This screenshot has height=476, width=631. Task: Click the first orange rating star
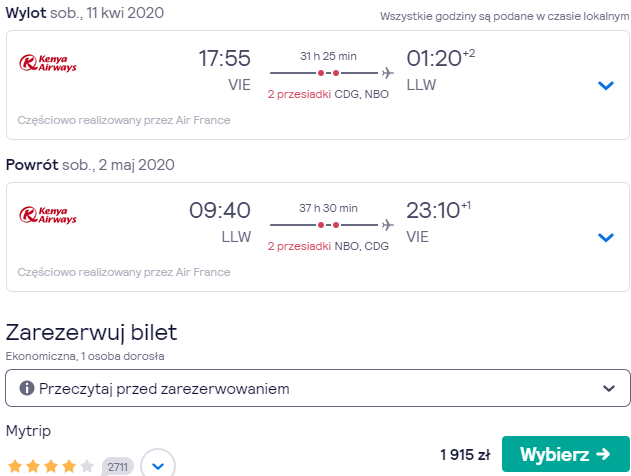pos(15,466)
